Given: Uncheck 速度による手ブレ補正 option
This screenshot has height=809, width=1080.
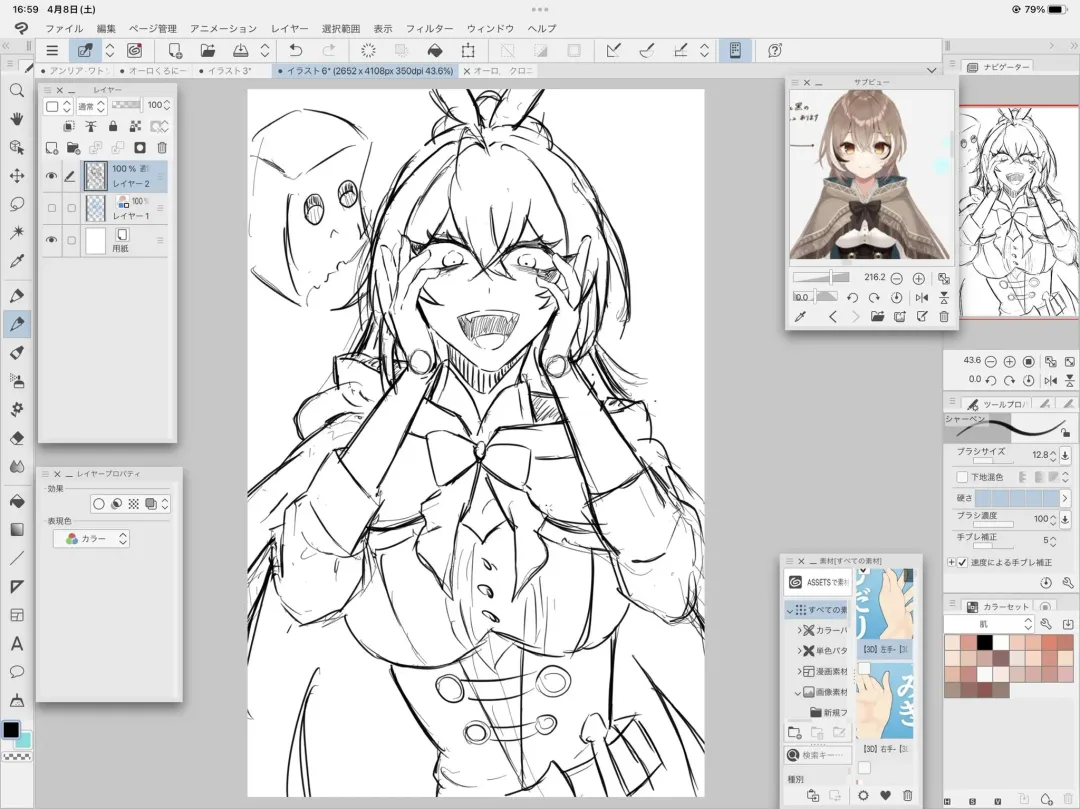Looking at the screenshot, I should tap(962, 562).
